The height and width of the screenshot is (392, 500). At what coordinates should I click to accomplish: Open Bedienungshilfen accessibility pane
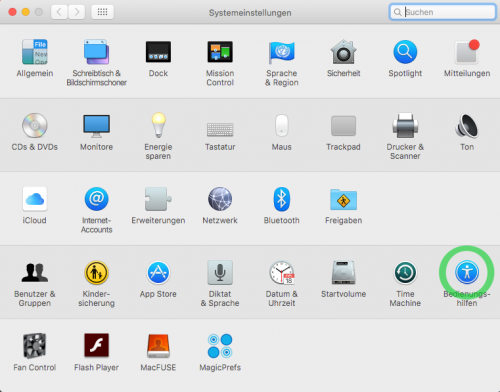(467, 272)
